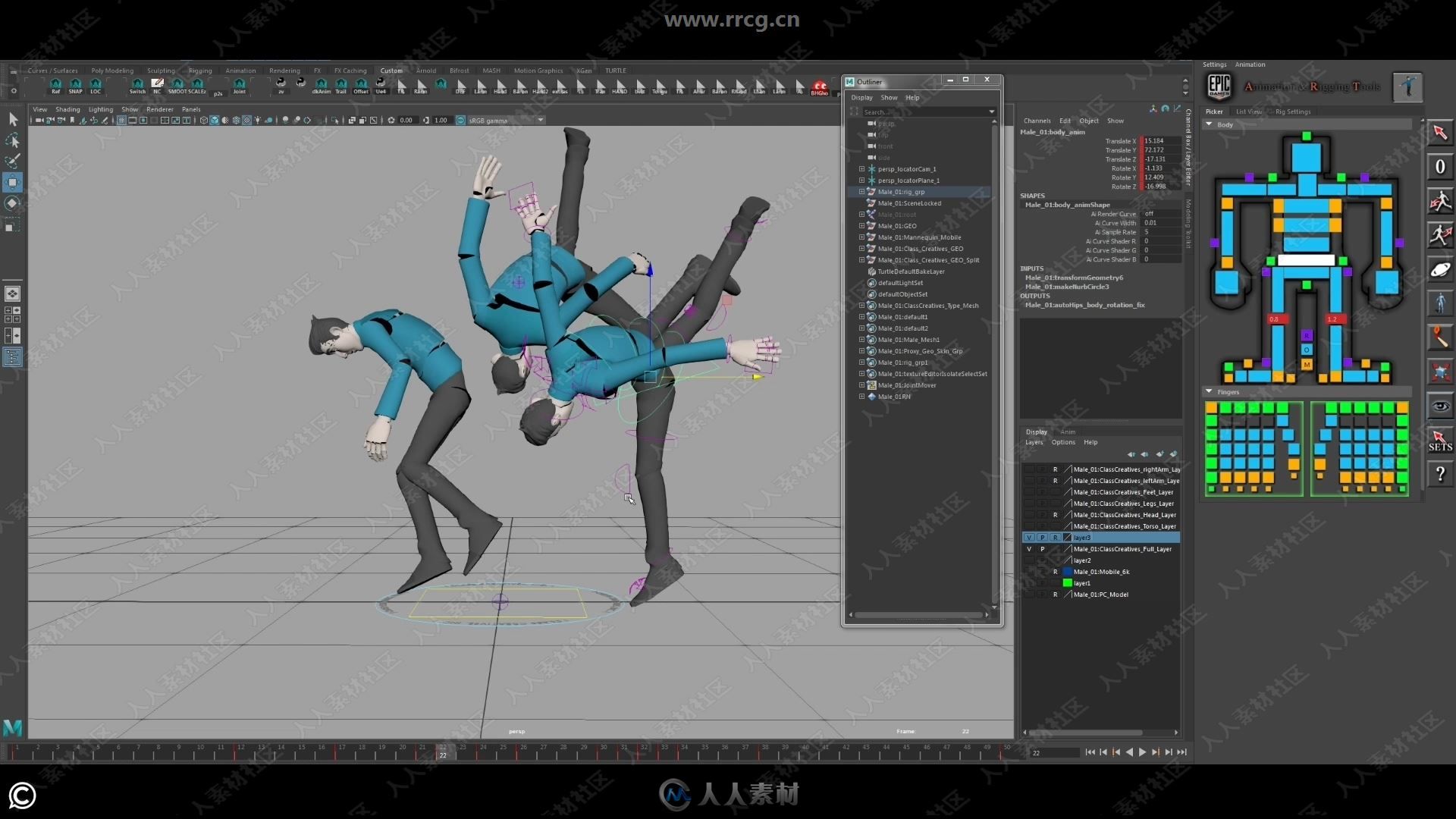Open the Outliner search filter dropdown arrow
The width and height of the screenshot is (1456, 819).
991,112
